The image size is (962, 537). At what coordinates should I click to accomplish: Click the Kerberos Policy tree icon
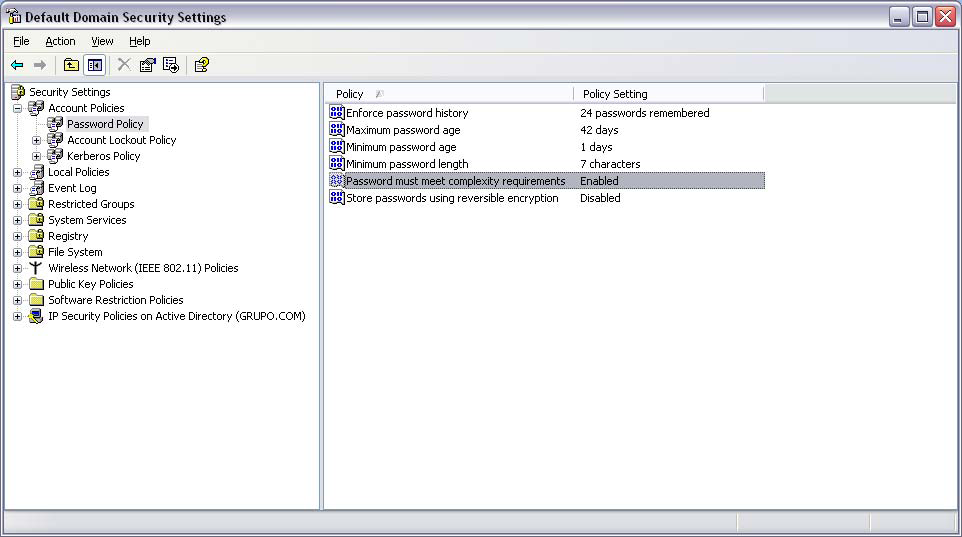coord(55,156)
